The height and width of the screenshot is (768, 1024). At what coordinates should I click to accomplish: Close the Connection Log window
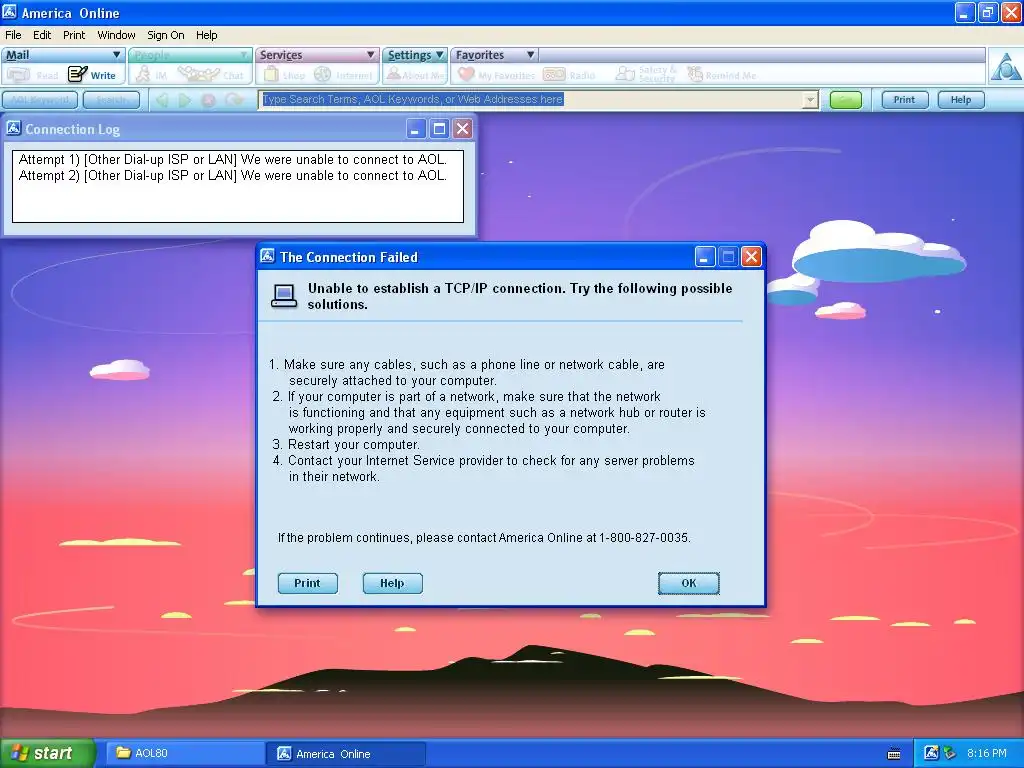(463, 129)
